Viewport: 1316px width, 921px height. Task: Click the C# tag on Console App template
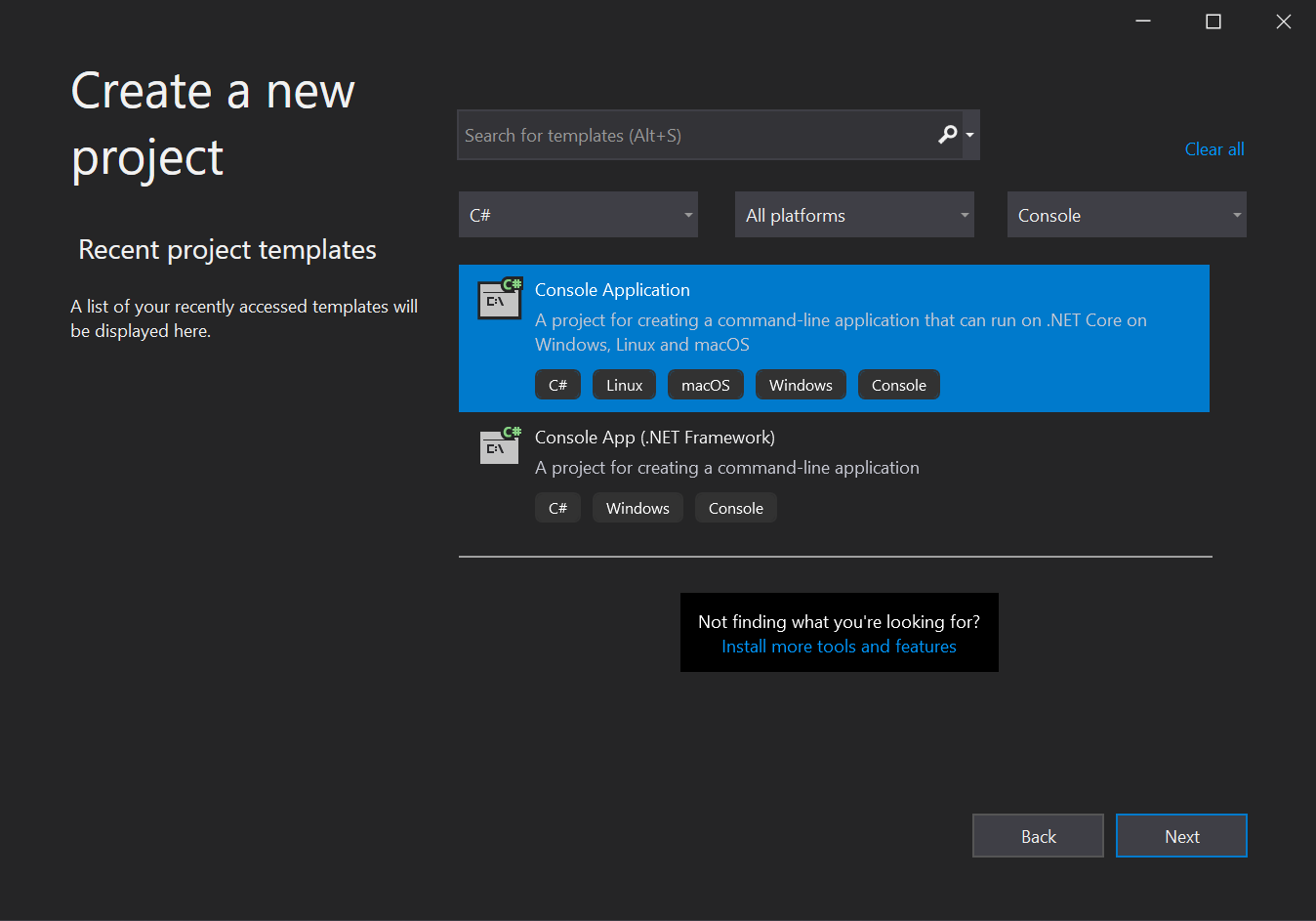(557, 507)
